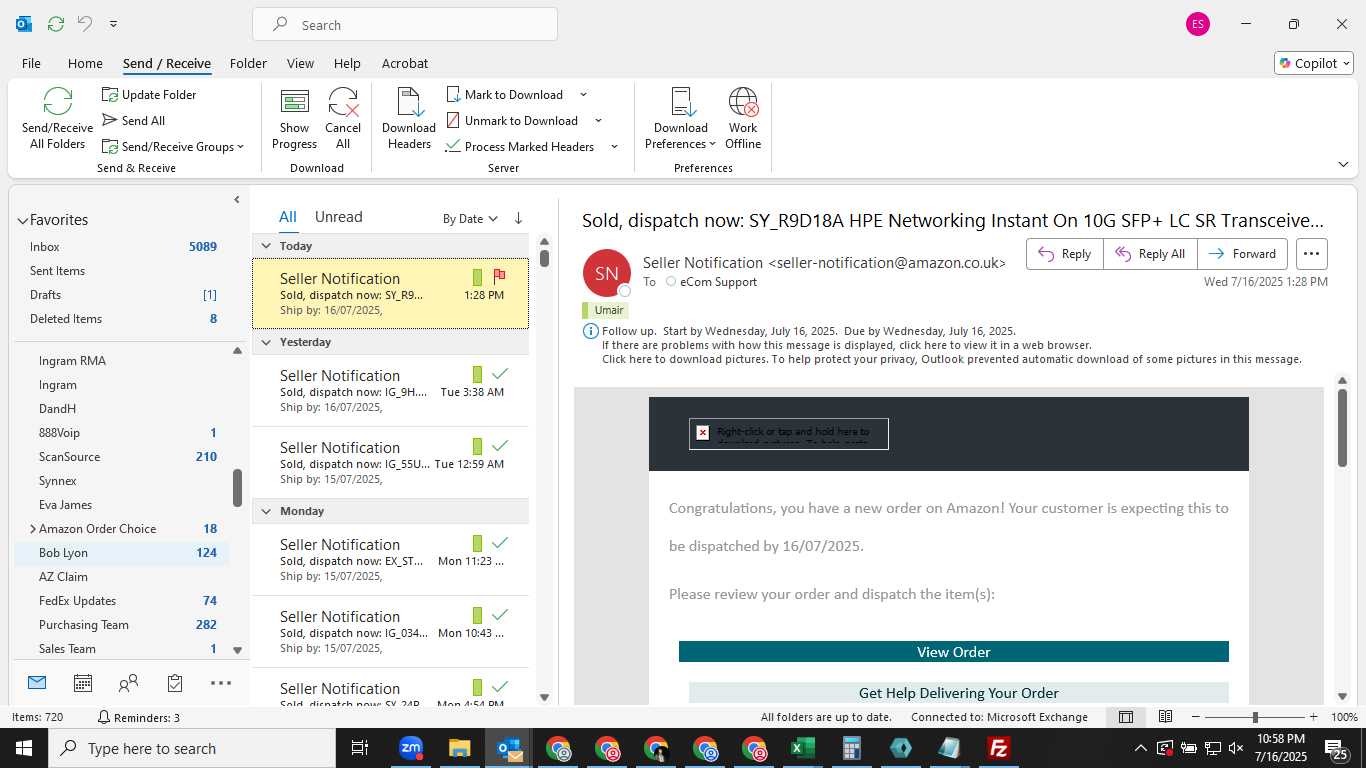1366x768 pixels.
Task: Collapse the Favorites section
Action: pyautogui.click(x=22, y=220)
